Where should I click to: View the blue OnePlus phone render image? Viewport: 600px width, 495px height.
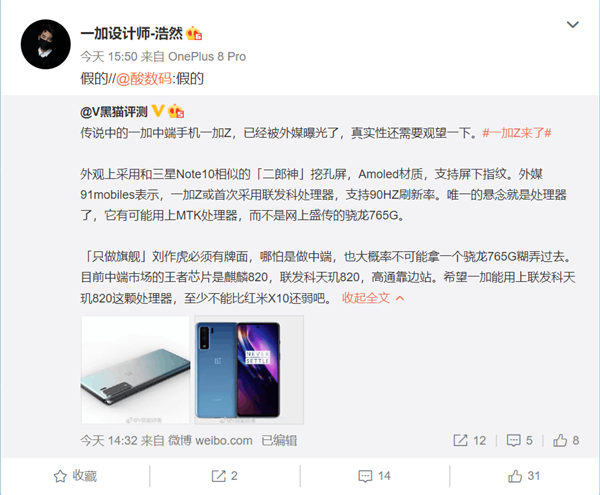coord(249,370)
